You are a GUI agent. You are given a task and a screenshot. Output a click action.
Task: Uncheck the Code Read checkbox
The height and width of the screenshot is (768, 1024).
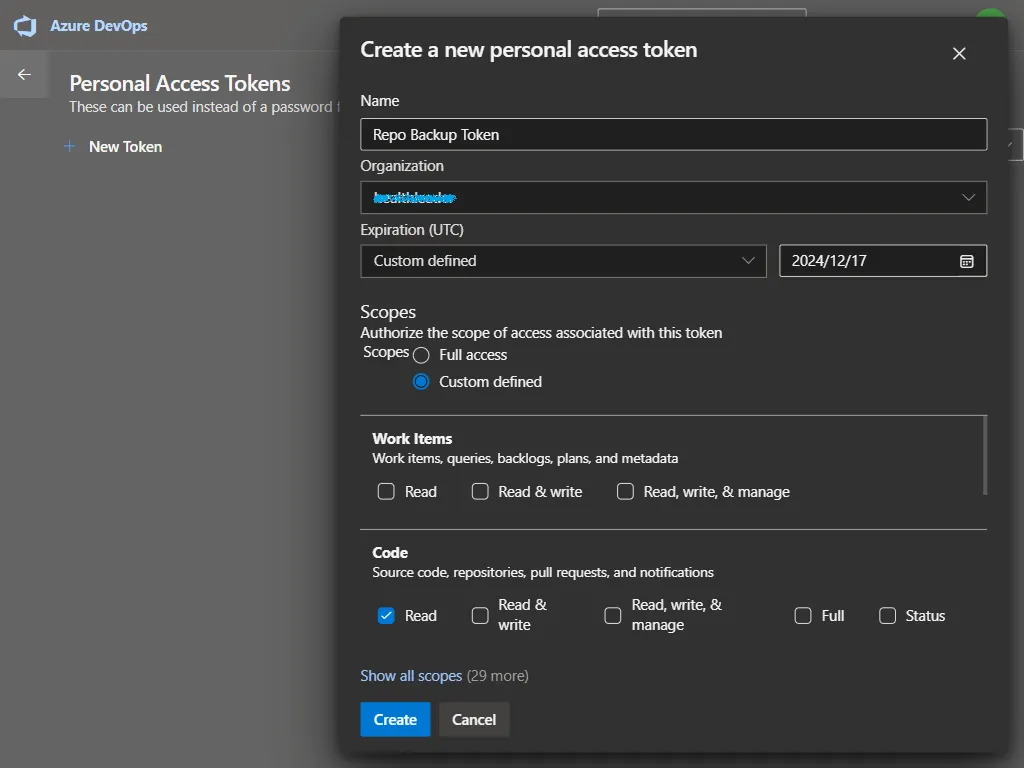point(386,615)
